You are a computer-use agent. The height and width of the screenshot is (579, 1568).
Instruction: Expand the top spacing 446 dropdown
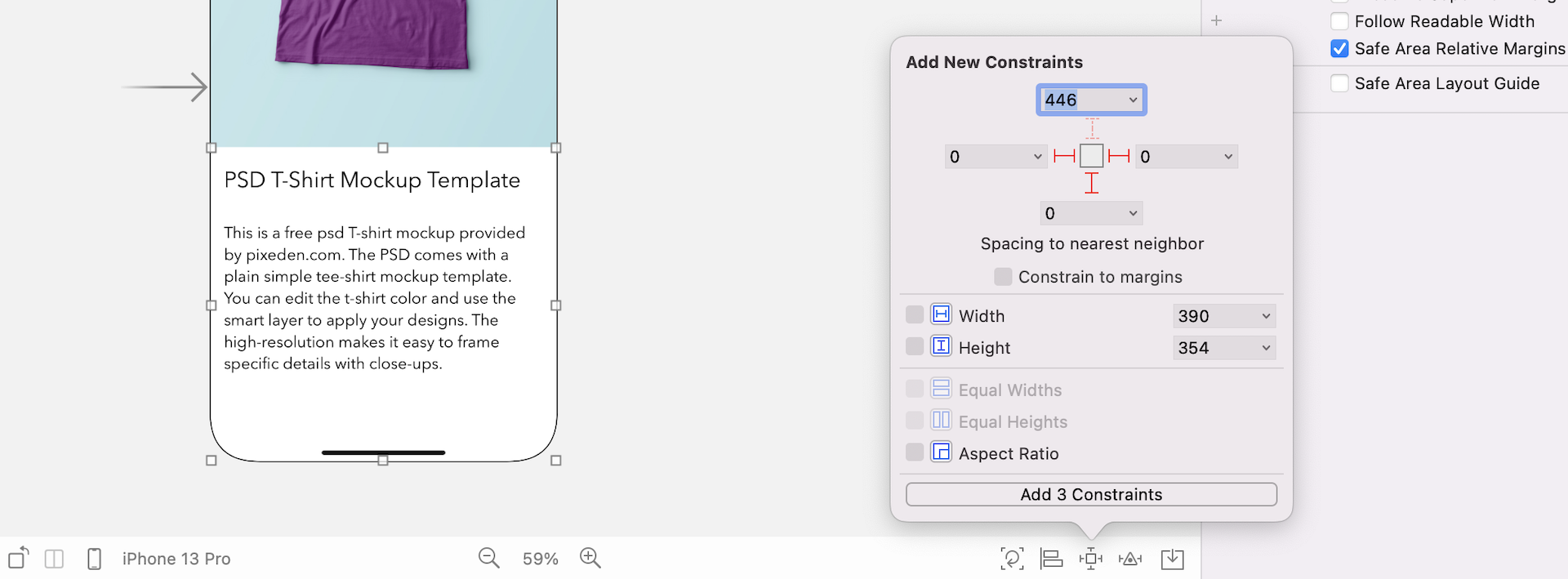pyautogui.click(x=1133, y=100)
